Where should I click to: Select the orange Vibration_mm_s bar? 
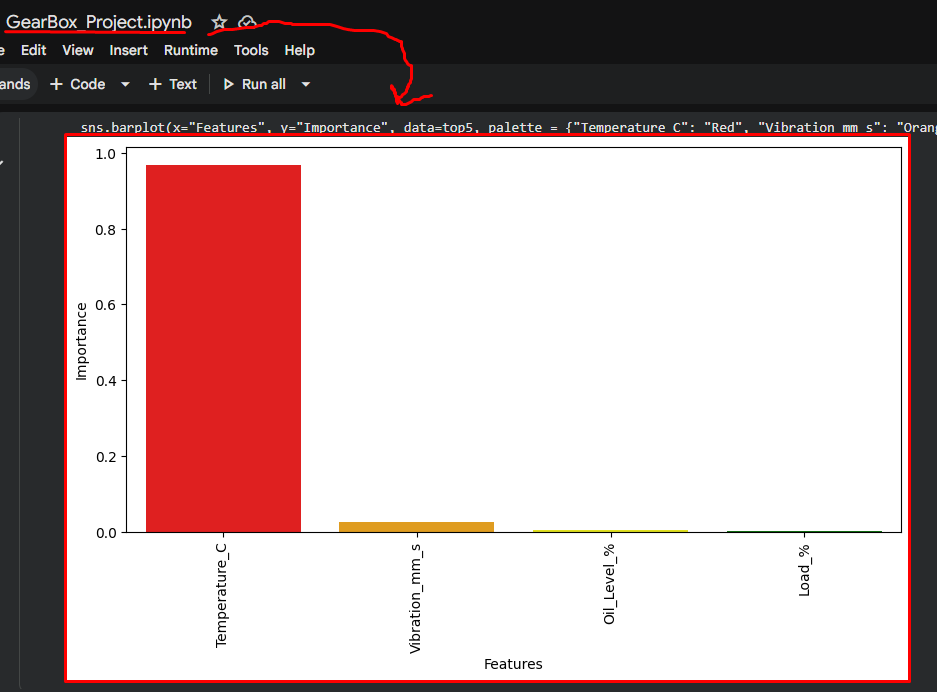(x=416, y=526)
